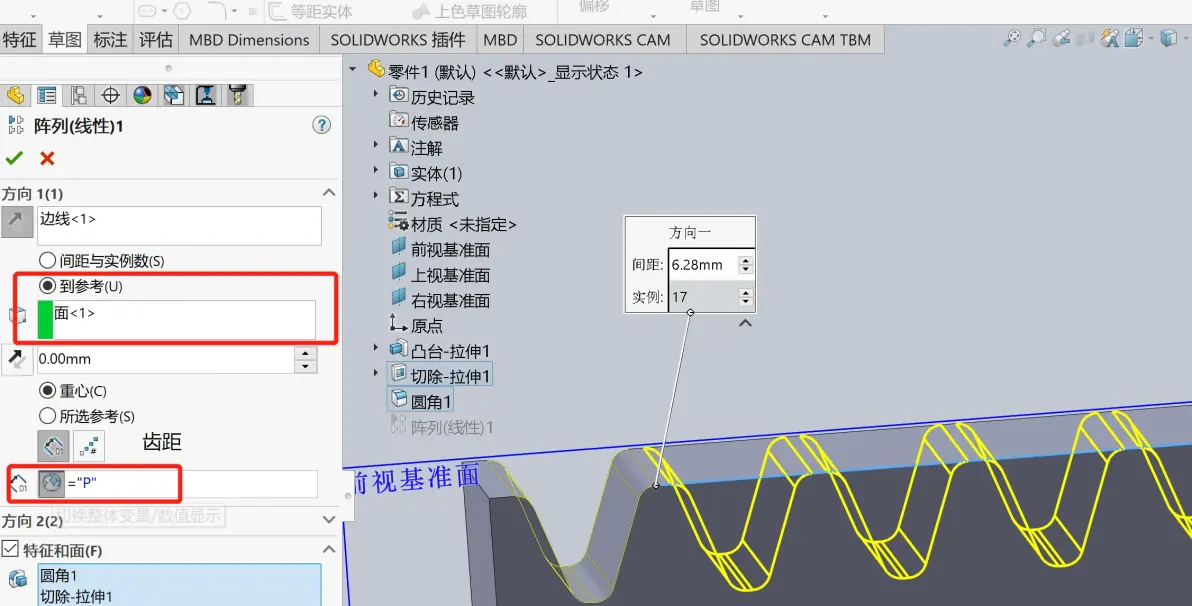Select the Sensors icon in tree
Screen dimensions: 1192x606
click(x=398, y=121)
